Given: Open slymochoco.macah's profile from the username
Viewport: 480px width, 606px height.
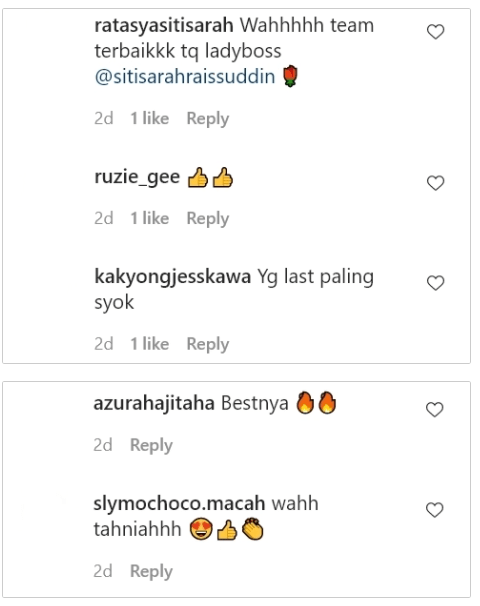Looking at the screenshot, I should point(179,504).
